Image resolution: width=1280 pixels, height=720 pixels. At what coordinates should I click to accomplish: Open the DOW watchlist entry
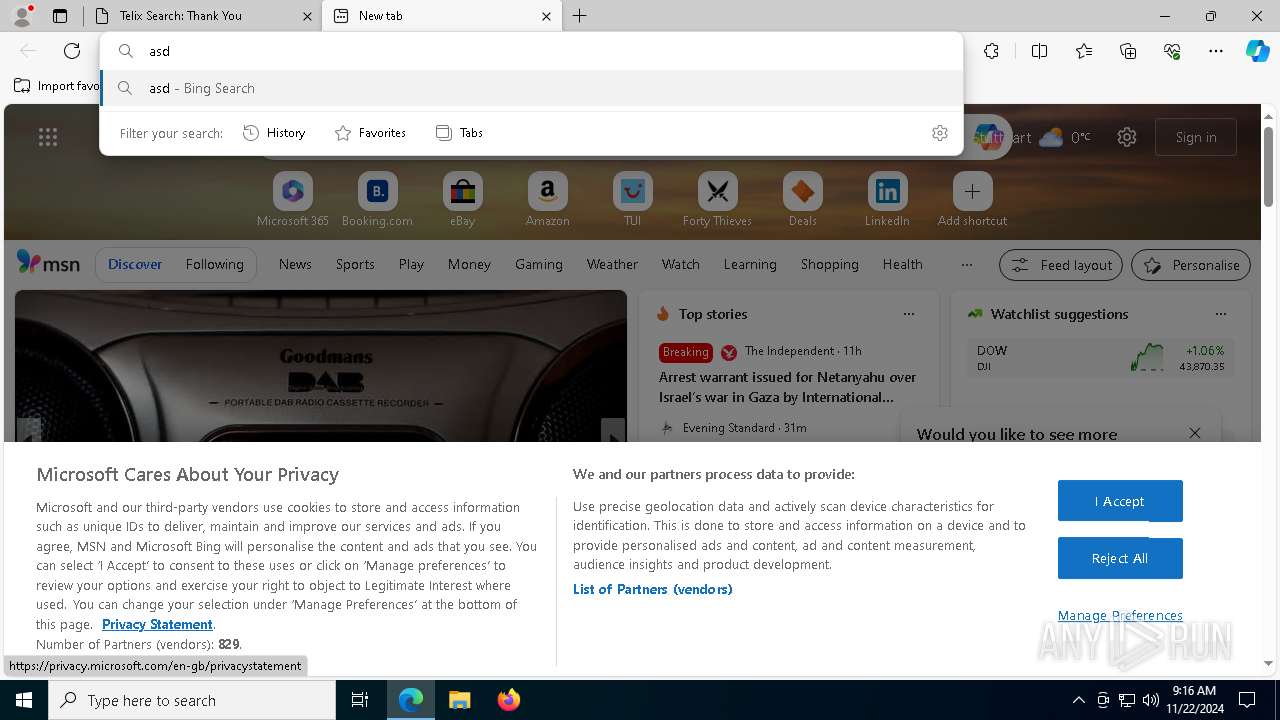click(x=1100, y=358)
